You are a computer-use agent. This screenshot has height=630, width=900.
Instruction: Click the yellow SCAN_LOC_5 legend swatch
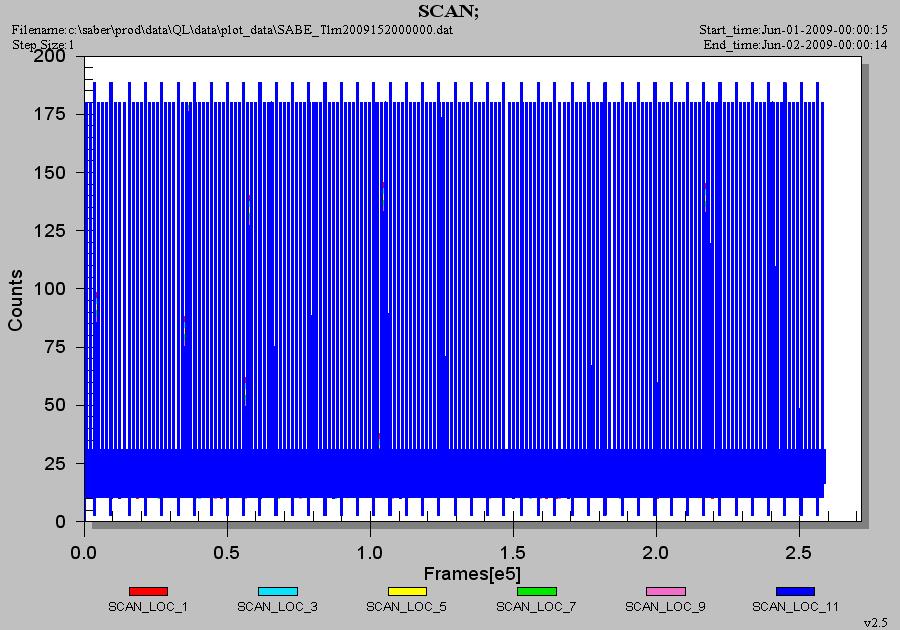407,591
